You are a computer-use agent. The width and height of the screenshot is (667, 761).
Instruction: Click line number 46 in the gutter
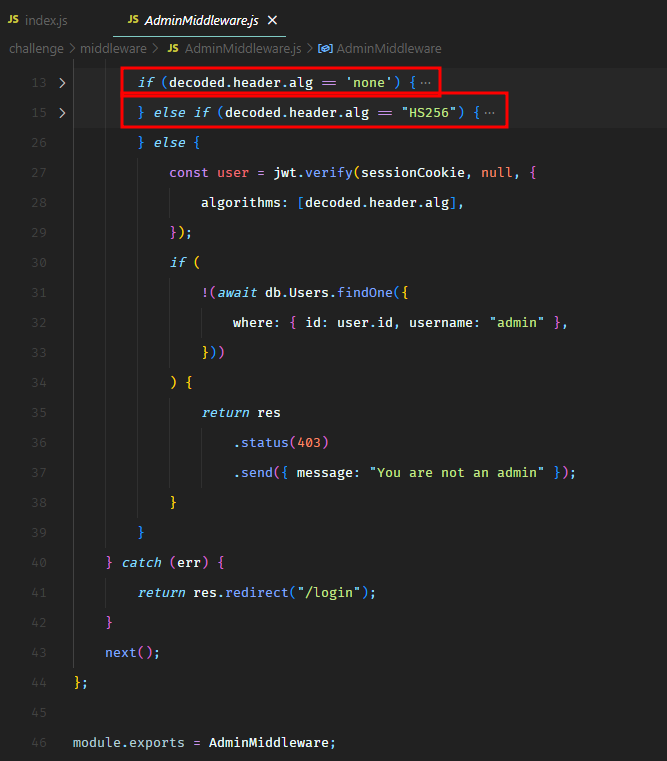[40, 743]
